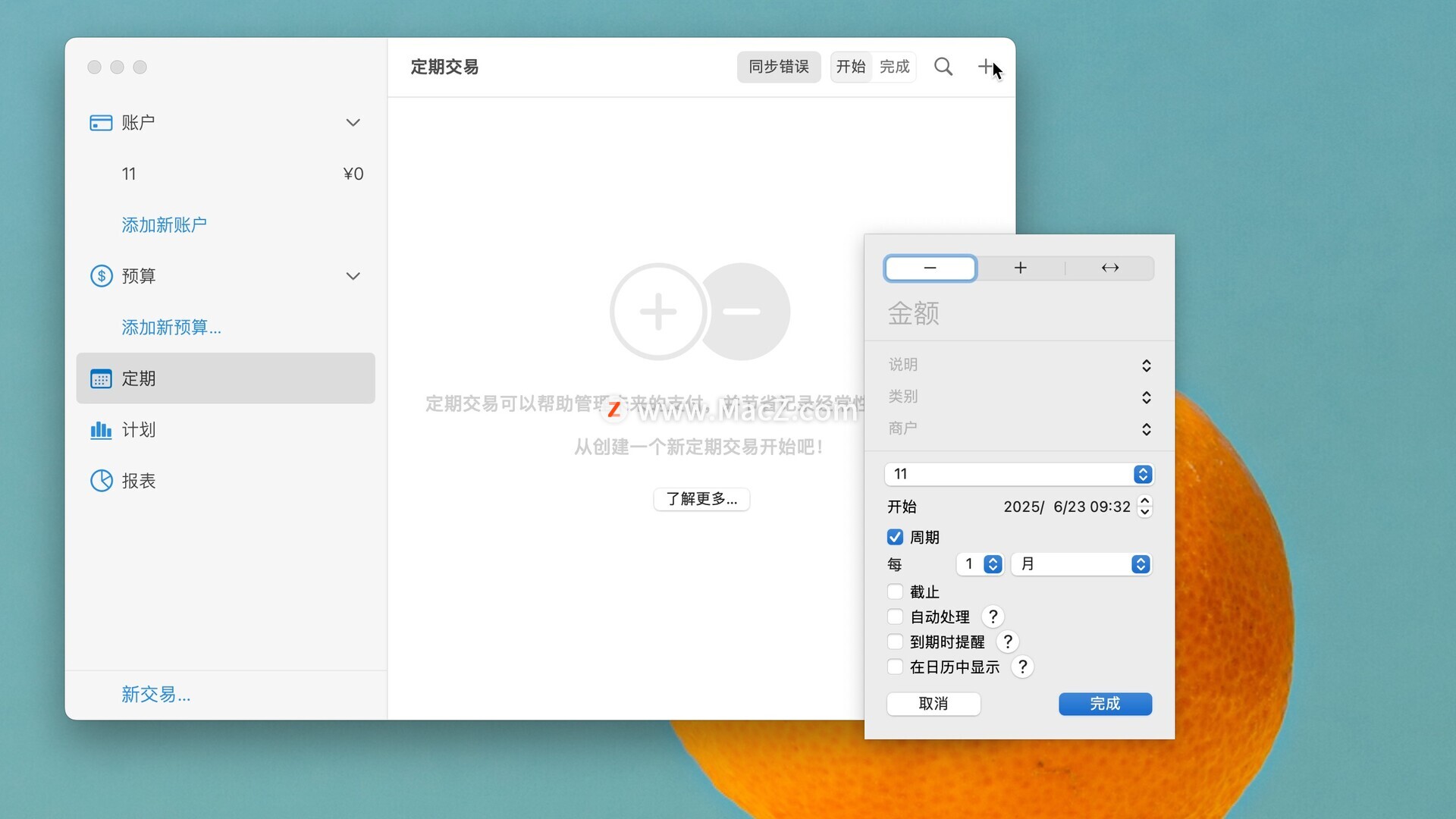Click the 账户 section header label

point(138,123)
